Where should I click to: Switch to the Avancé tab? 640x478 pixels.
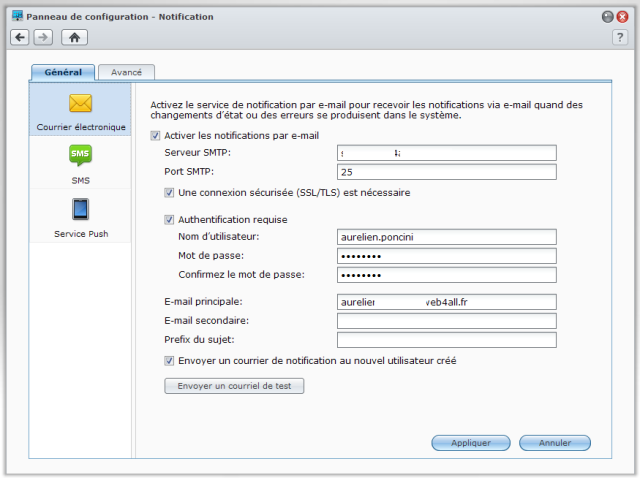click(x=126, y=72)
